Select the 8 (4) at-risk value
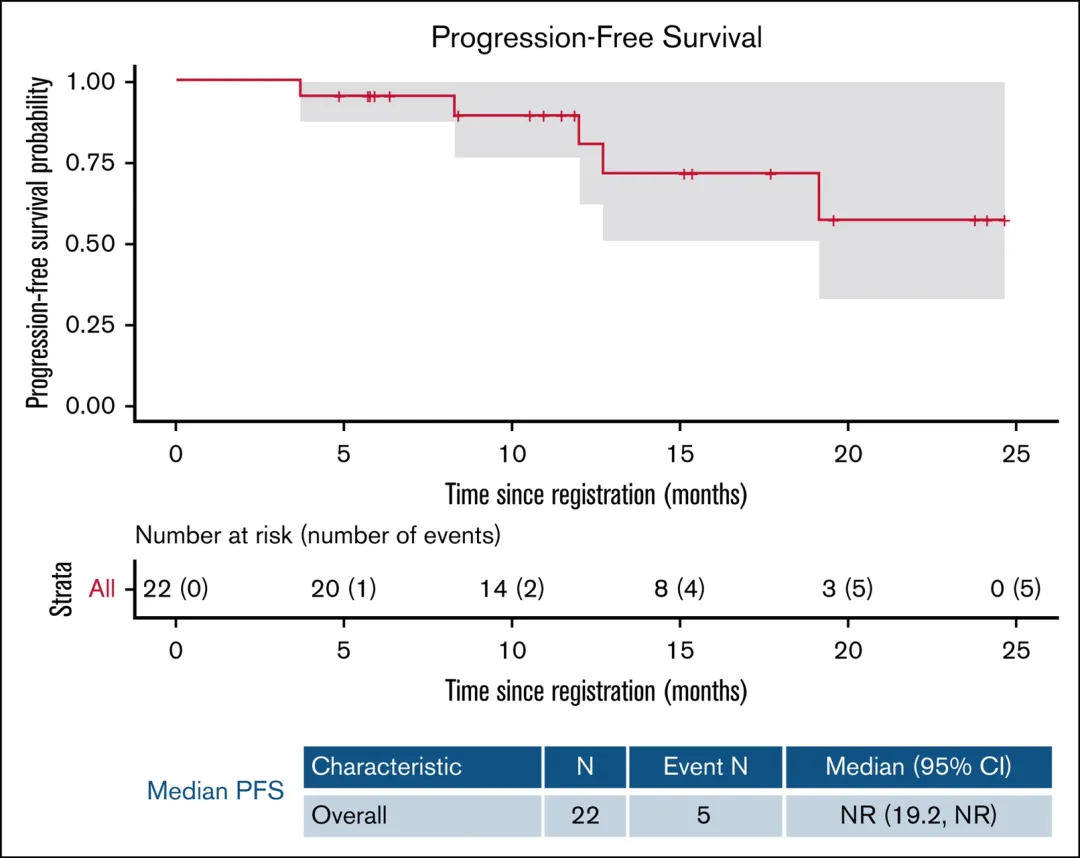The image size is (1080, 858). point(680,590)
